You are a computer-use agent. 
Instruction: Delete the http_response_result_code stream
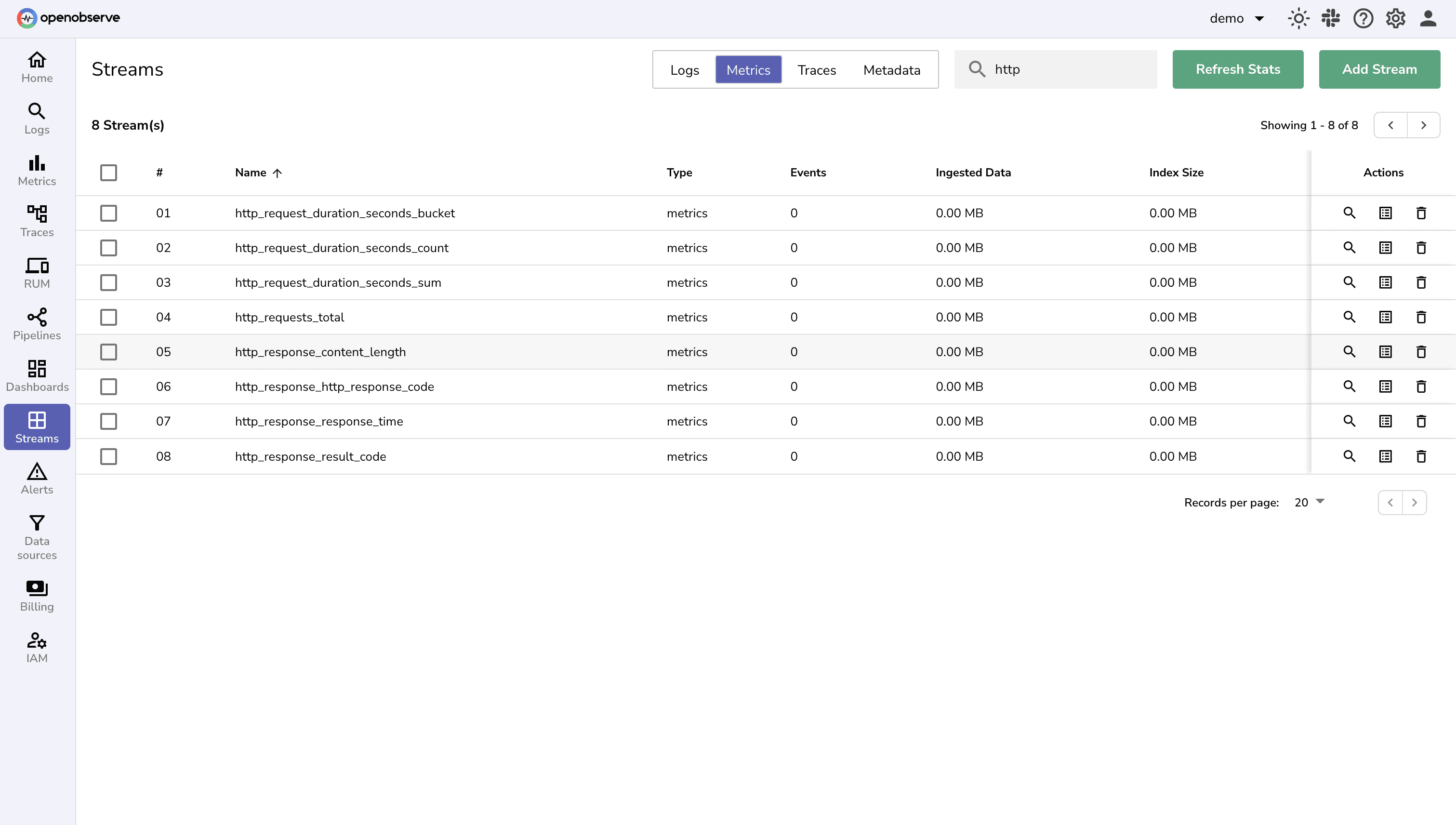[x=1421, y=456]
